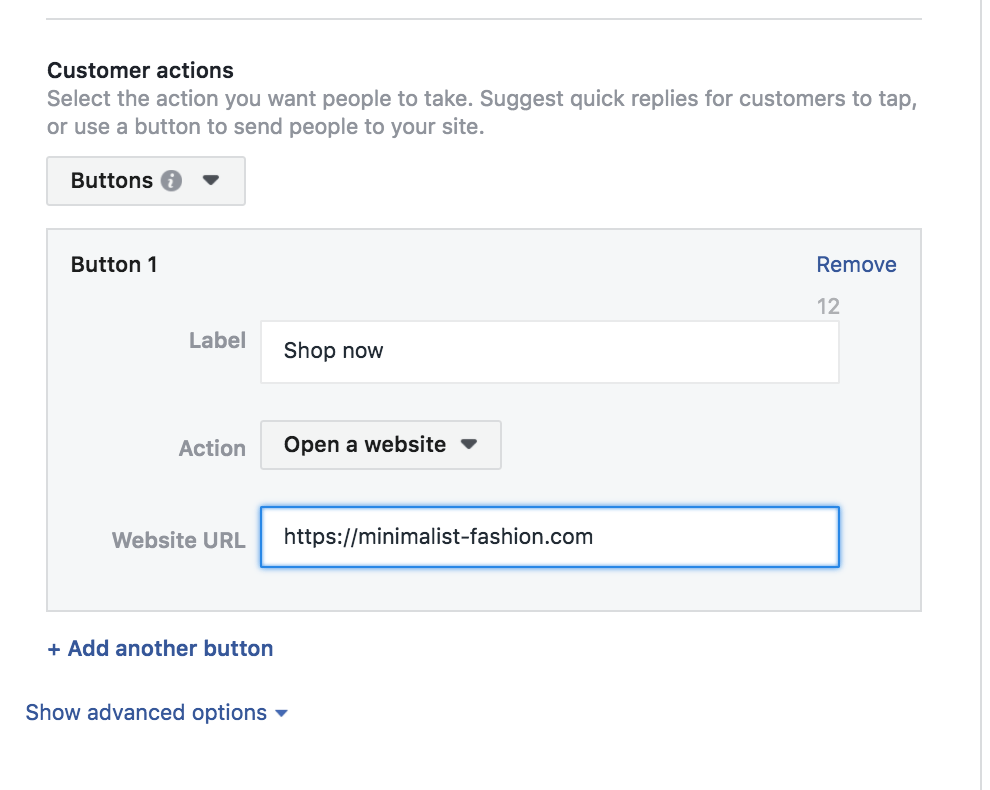Click the arrow beside Show advanced options

[x=281, y=713]
